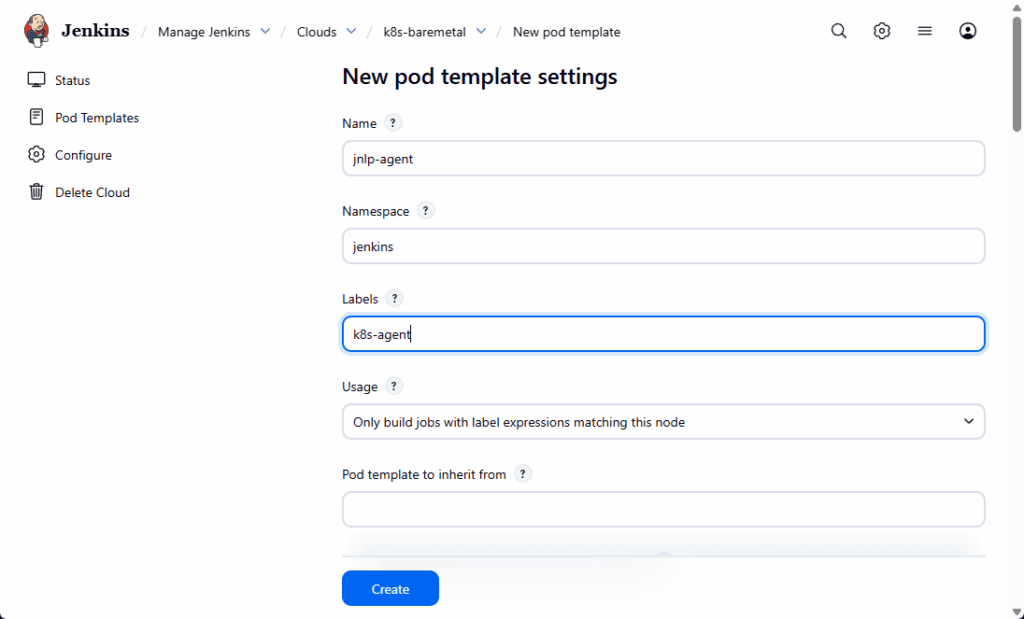Expand the Manage Jenkins breadcrumb chevron
This screenshot has width=1024, height=619.
265,32
